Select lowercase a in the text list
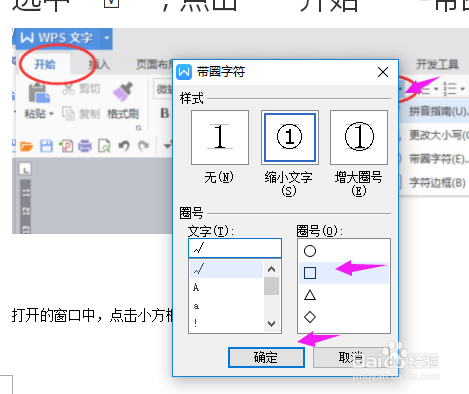Viewport: 469px width, 394px height. pyautogui.click(x=226, y=306)
